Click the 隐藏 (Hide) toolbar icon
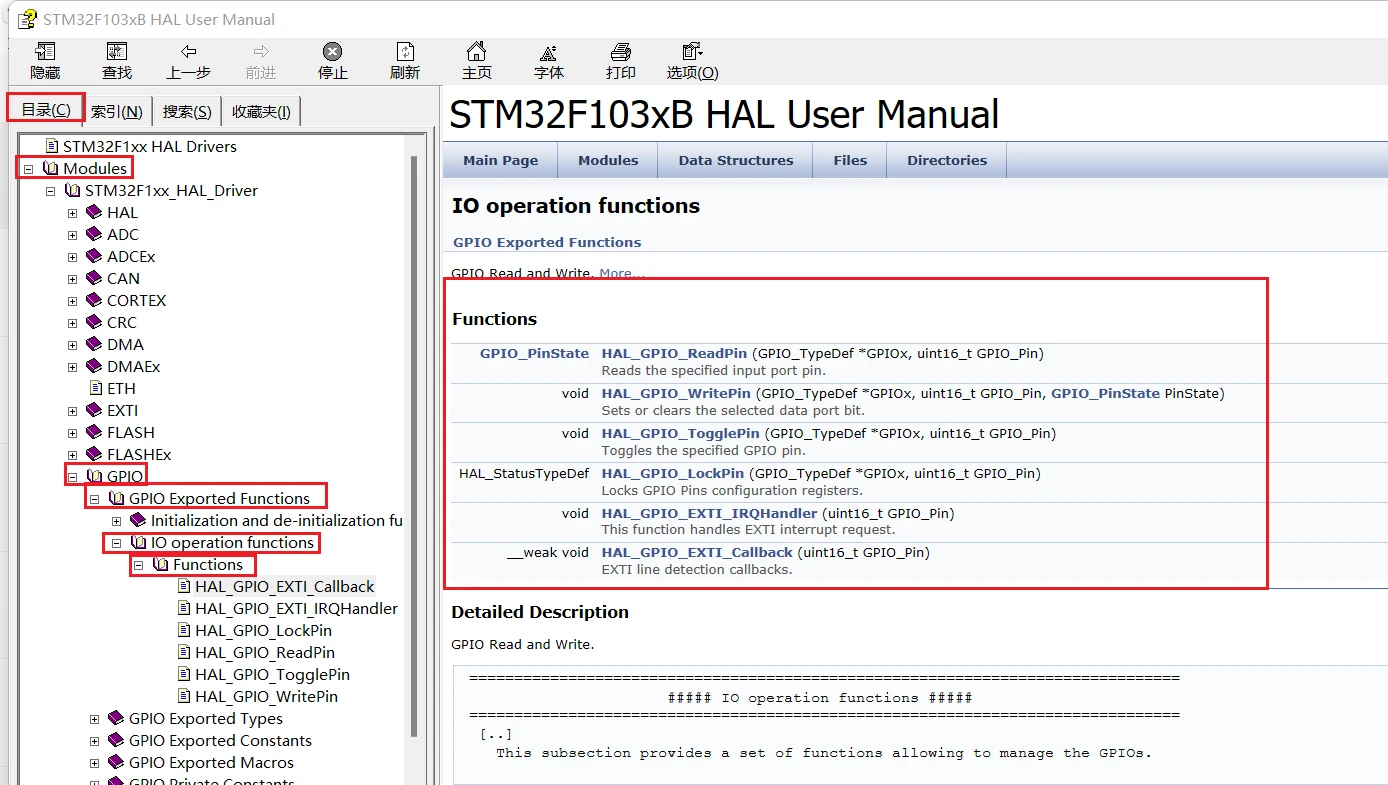 click(x=45, y=52)
